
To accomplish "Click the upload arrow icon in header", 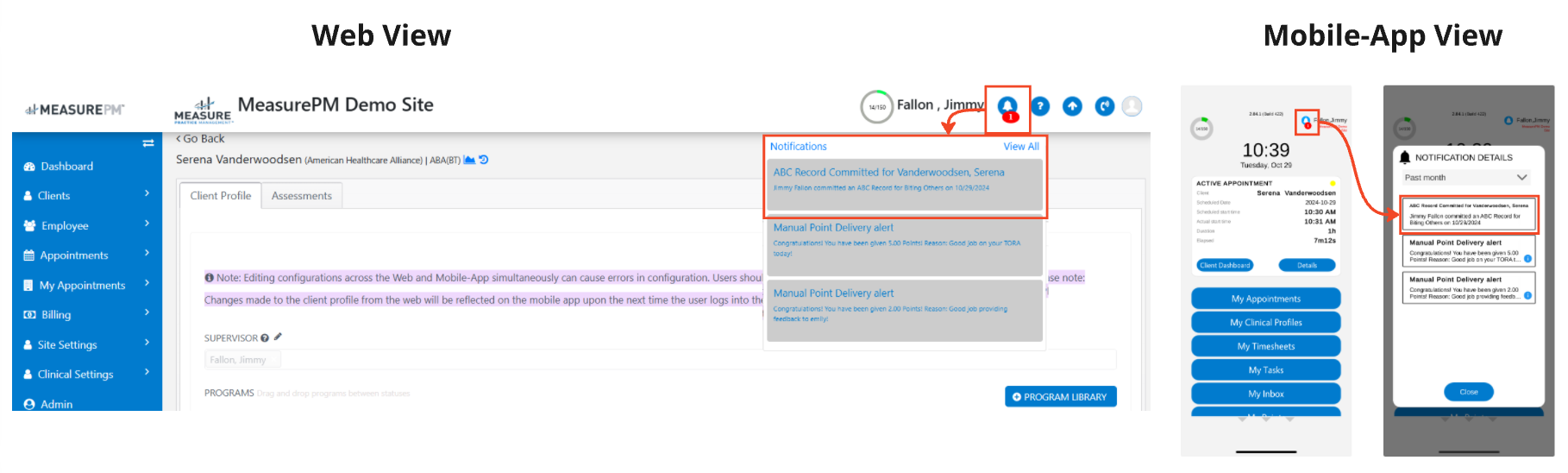I will [1072, 106].
